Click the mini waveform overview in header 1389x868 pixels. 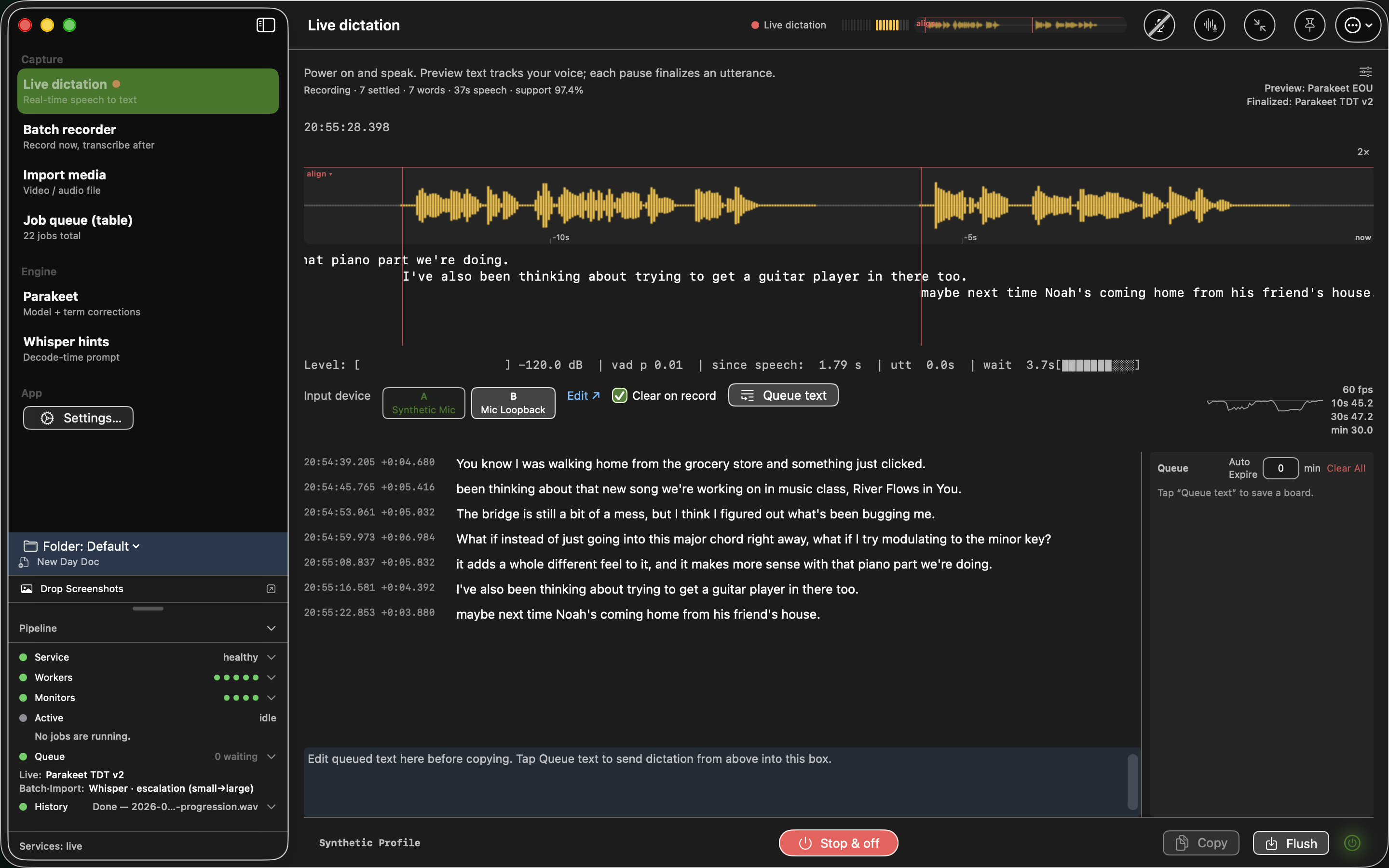[x=1020, y=25]
